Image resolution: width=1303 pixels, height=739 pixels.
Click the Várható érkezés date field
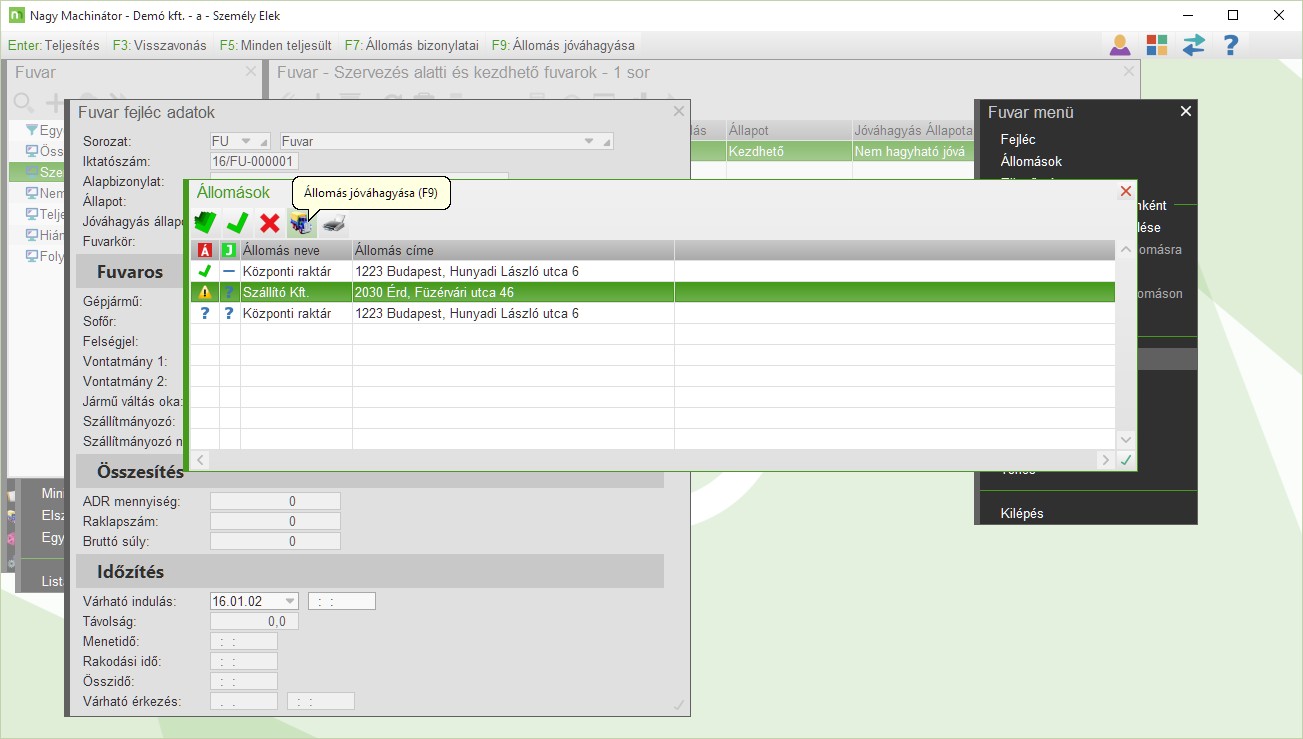pyautogui.click(x=244, y=701)
